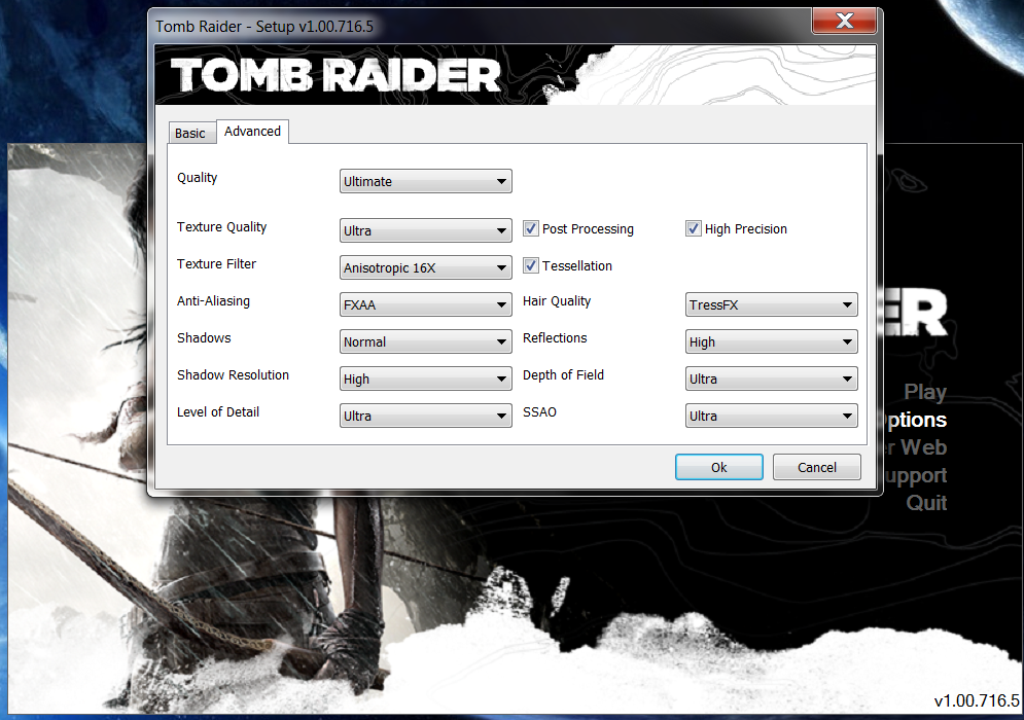Click the launcher version number v1.00.716.5
Image resolution: width=1024 pixels, height=720 pixels.
pyautogui.click(x=976, y=701)
